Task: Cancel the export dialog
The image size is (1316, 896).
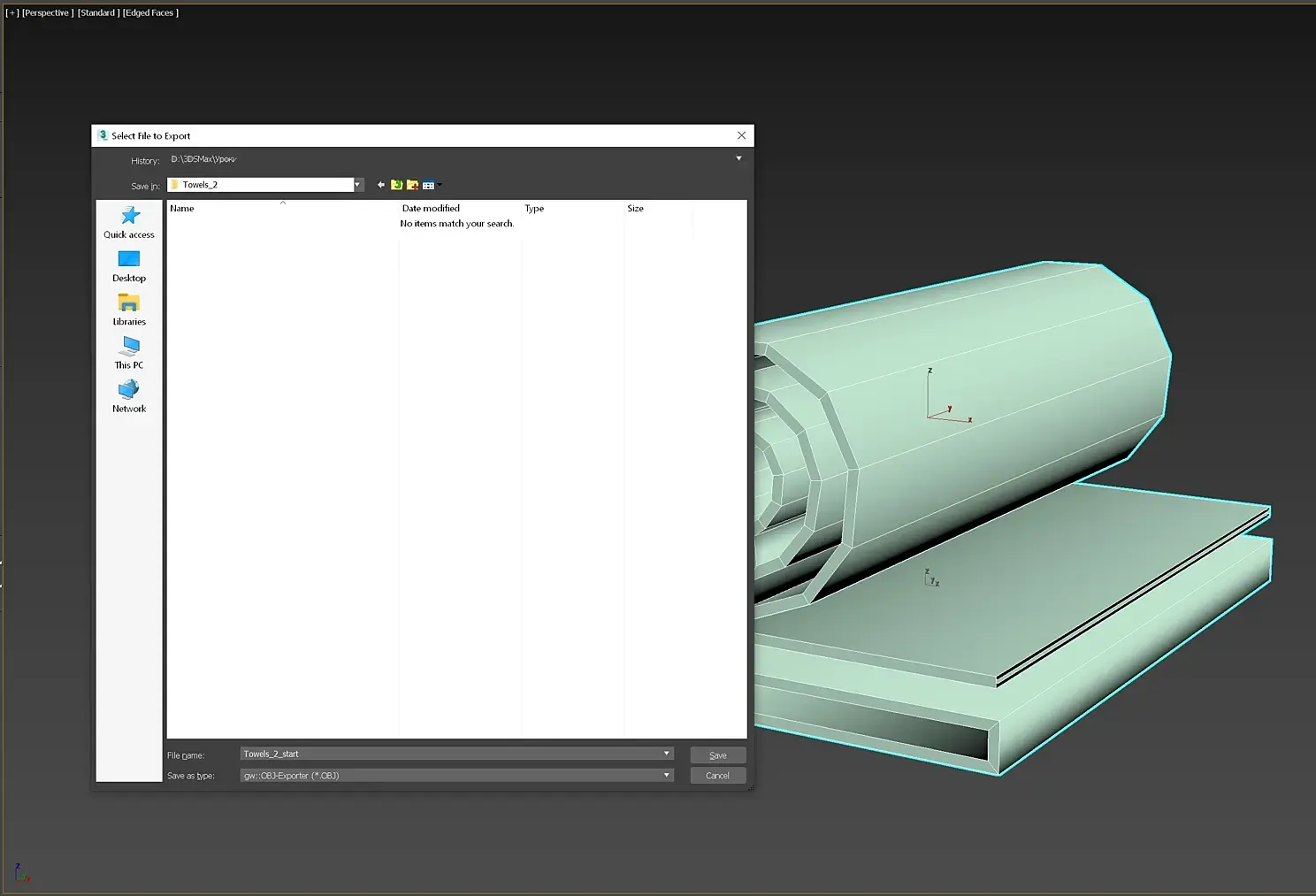Action: [x=718, y=776]
